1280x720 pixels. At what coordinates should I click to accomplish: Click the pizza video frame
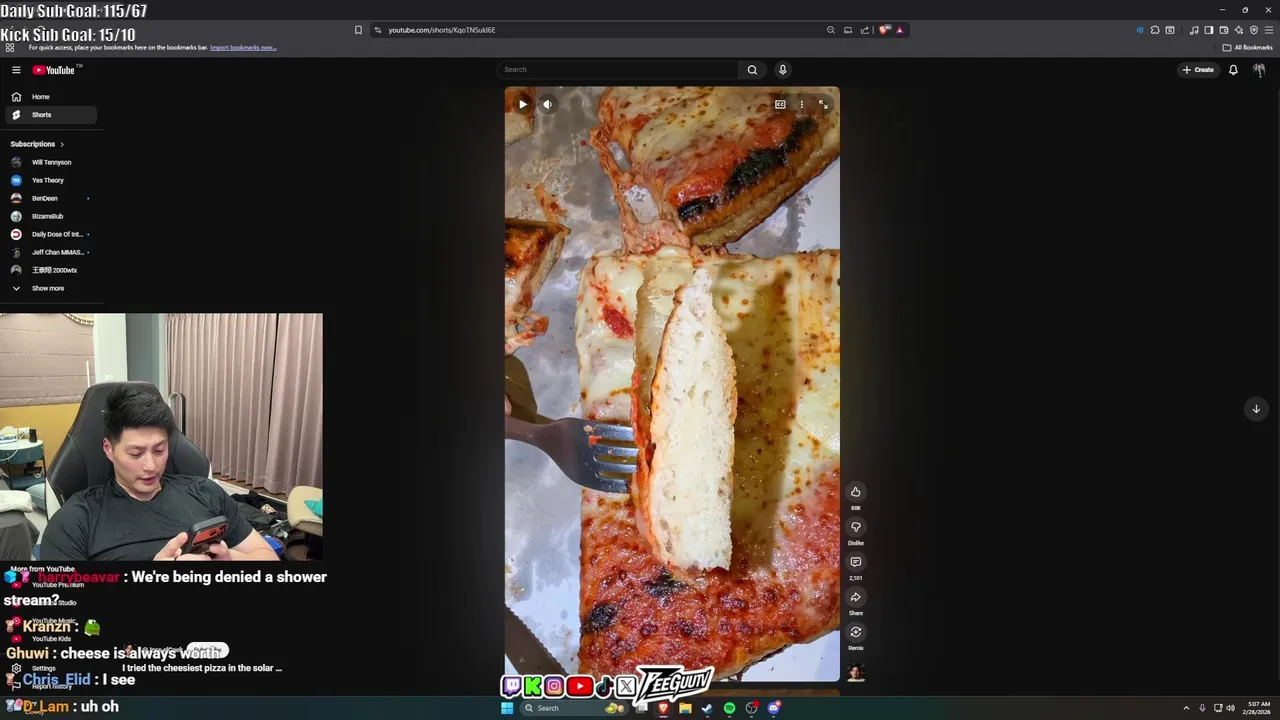672,384
